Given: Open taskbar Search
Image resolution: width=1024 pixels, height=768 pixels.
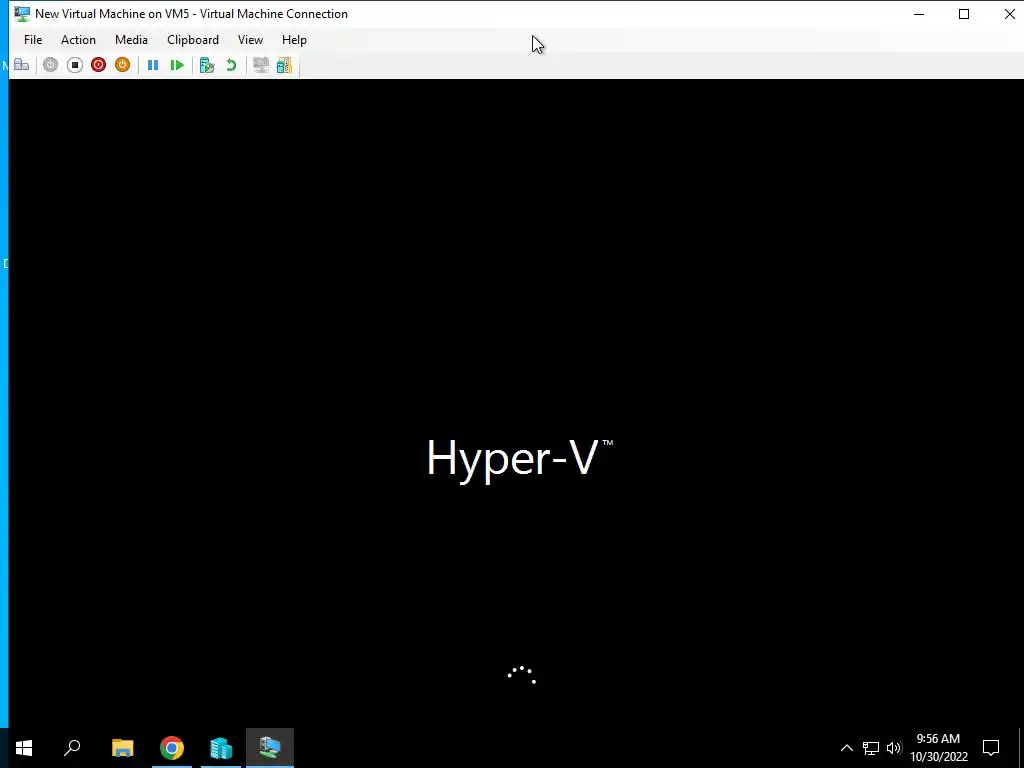Looking at the screenshot, I should (72, 748).
